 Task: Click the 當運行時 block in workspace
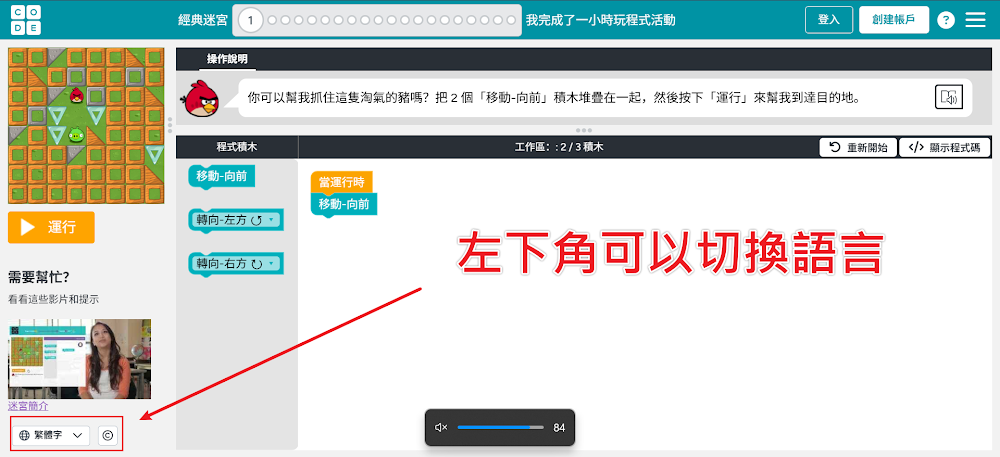(x=341, y=182)
